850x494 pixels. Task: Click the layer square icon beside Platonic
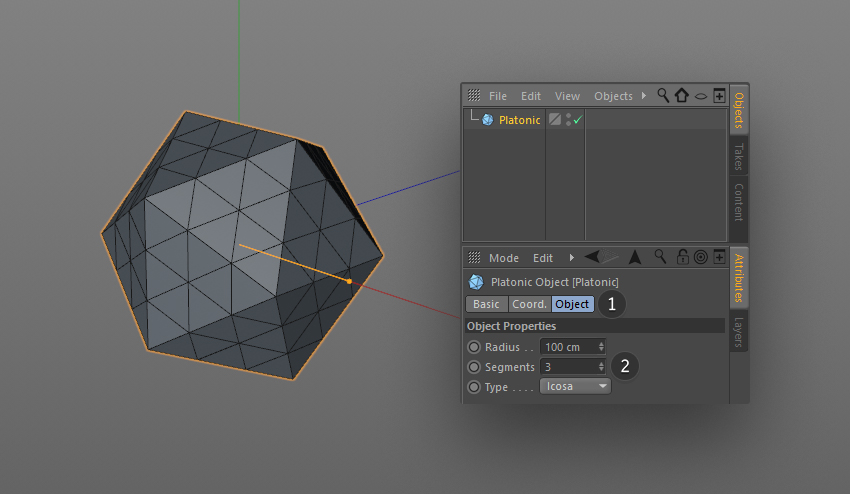[555, 119]
